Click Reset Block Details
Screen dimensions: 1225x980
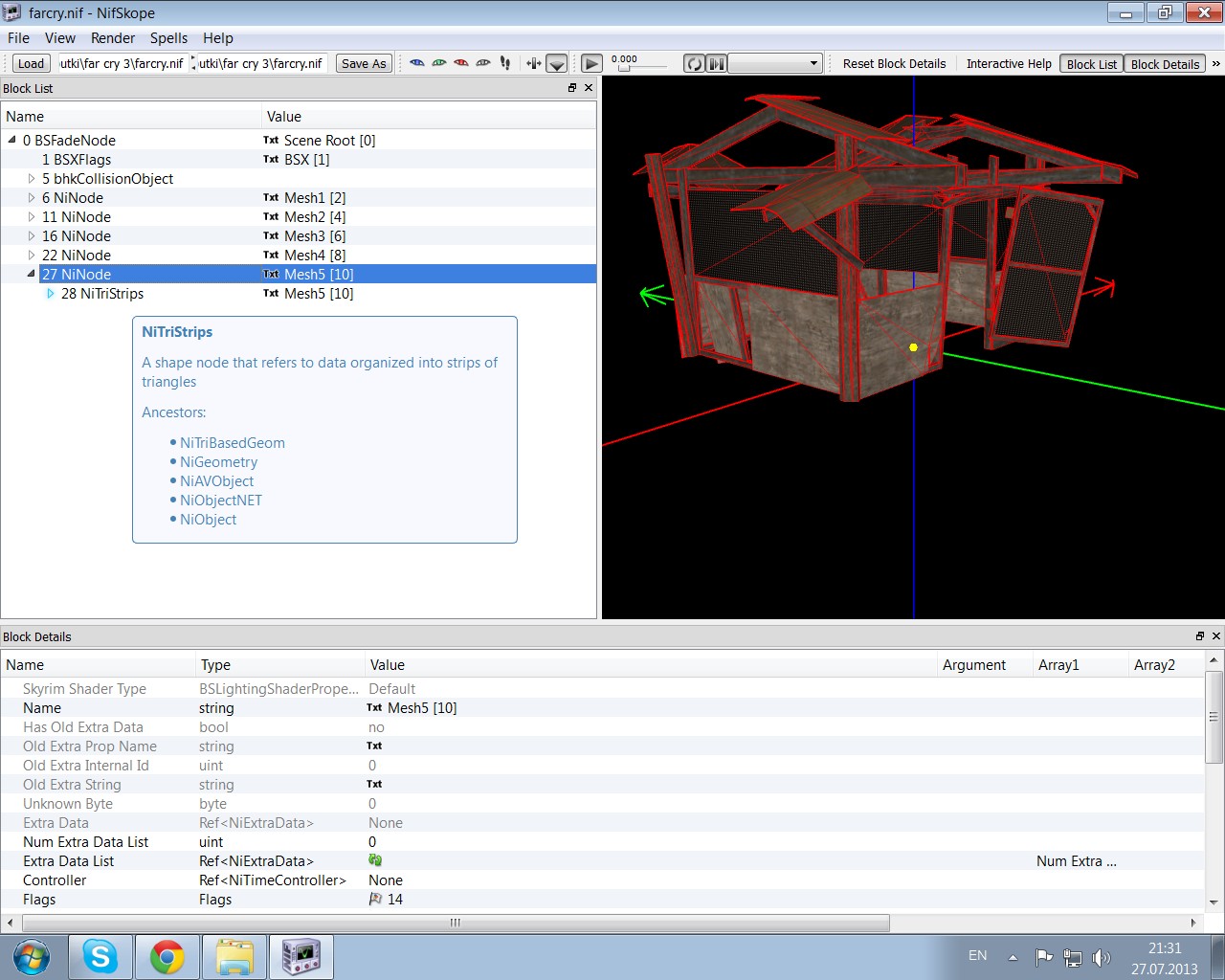pos(894,64)
